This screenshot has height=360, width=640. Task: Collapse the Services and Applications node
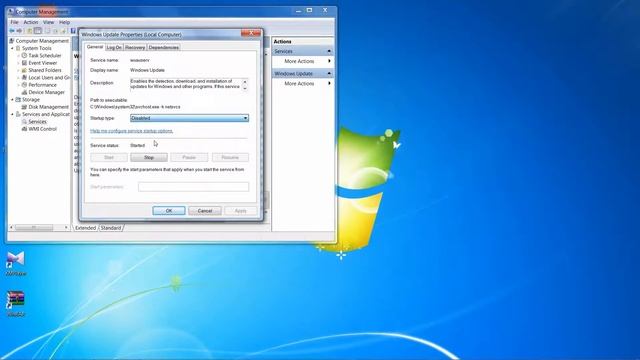point(12,114)
